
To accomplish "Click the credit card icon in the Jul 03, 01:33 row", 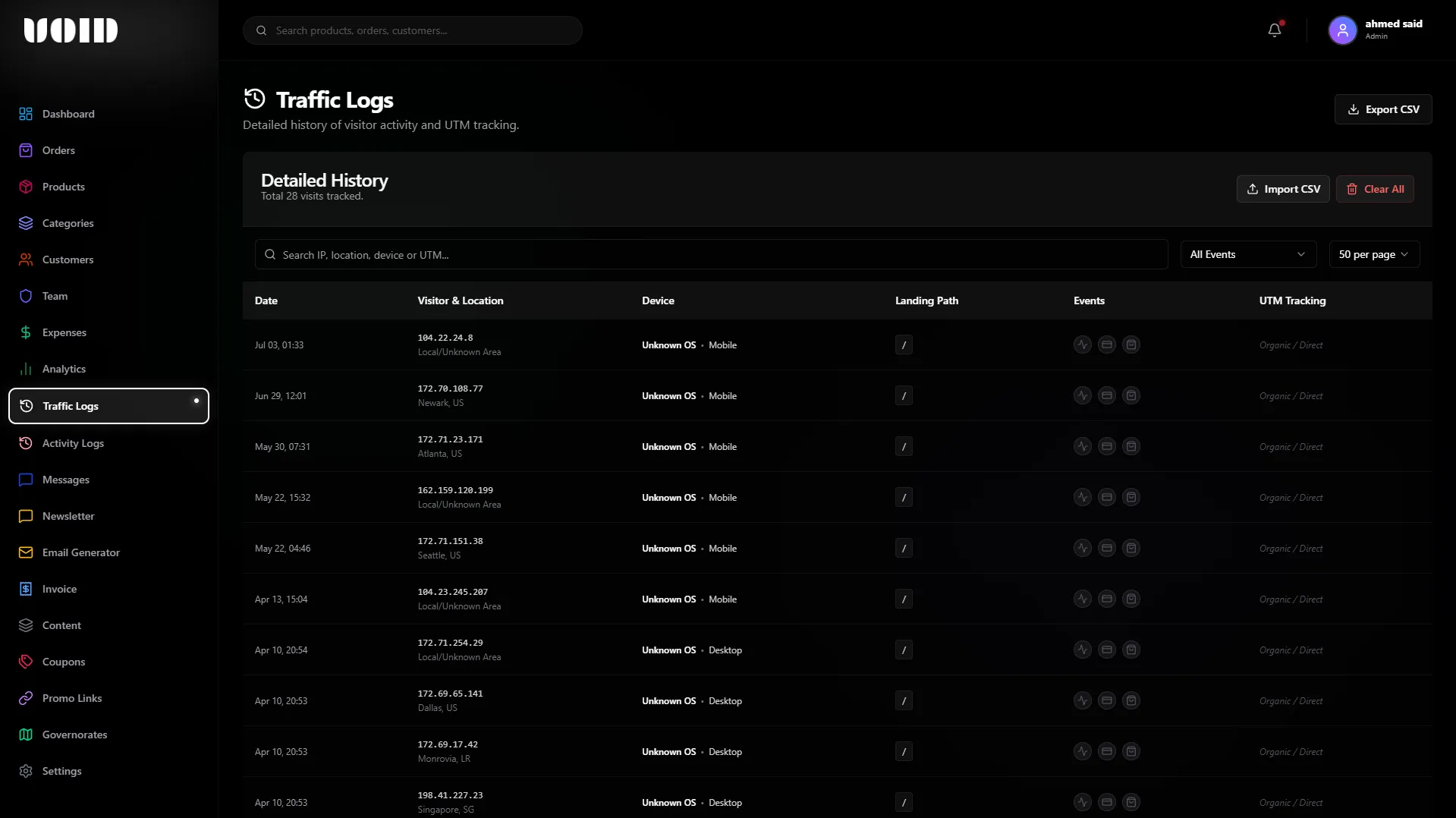I will pyautogui.click(x=1107, y=345).
